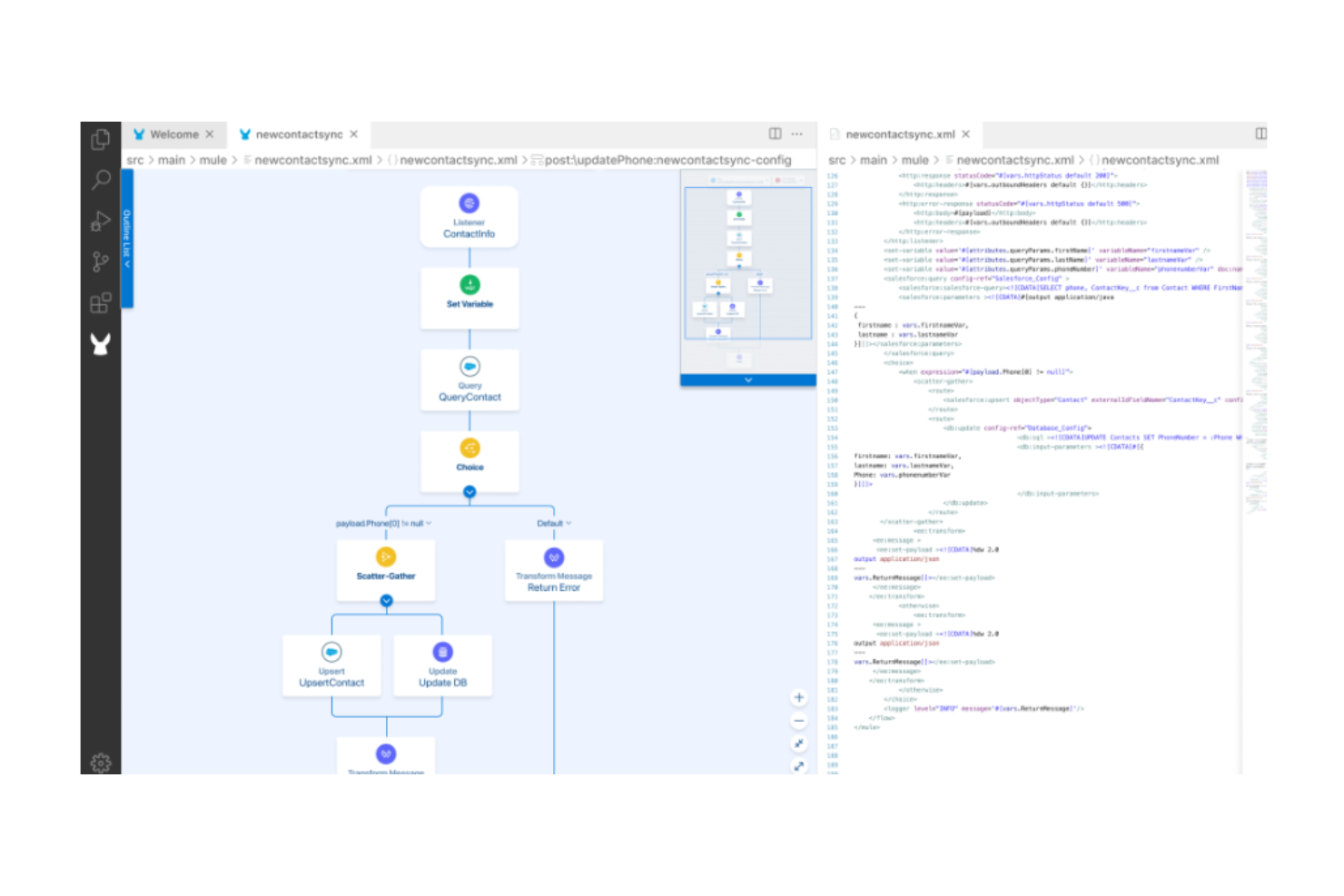Open Run and Debug view
Screen dimensions: 1344x896
(x=101, y=221)
